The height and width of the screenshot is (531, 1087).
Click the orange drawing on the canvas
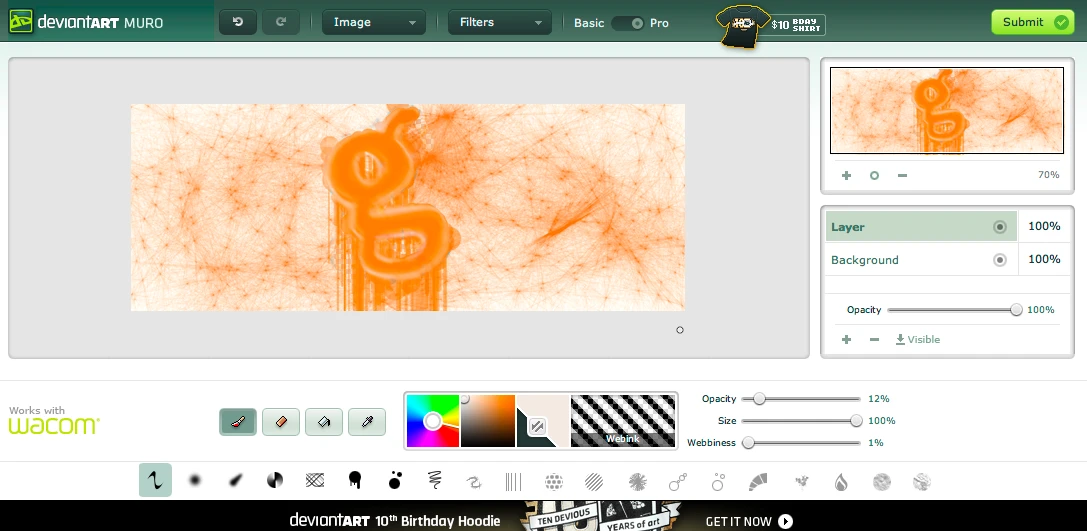[x=408, y=207]
